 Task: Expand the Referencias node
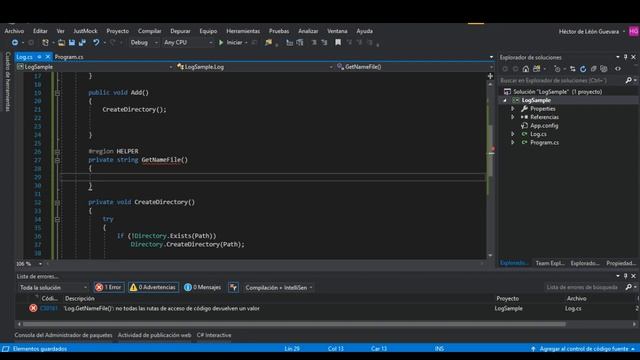(513, 117)
